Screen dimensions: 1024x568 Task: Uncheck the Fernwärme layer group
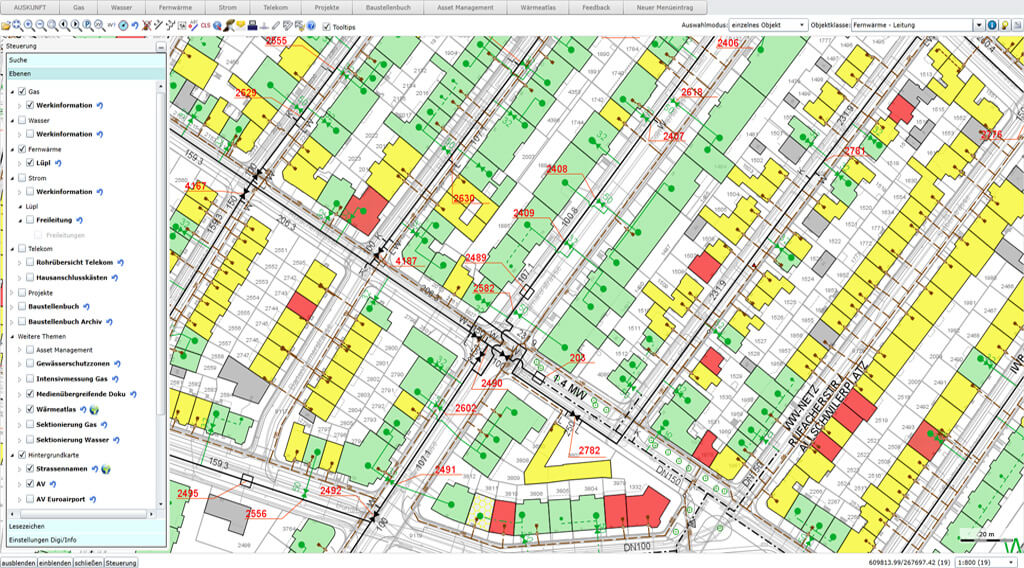point(21,149)
